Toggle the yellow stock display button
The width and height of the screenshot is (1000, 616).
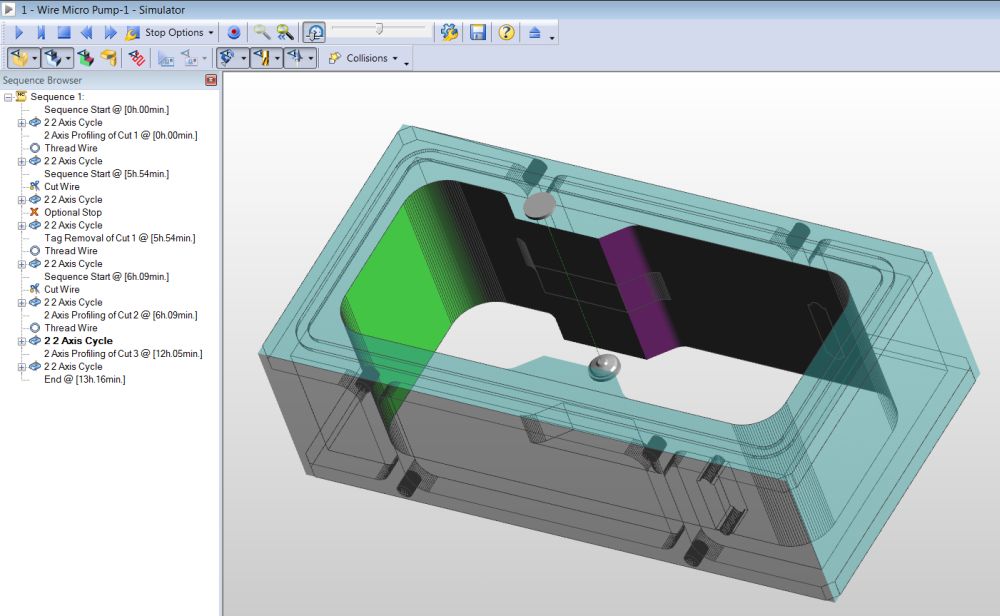point(18,58)
